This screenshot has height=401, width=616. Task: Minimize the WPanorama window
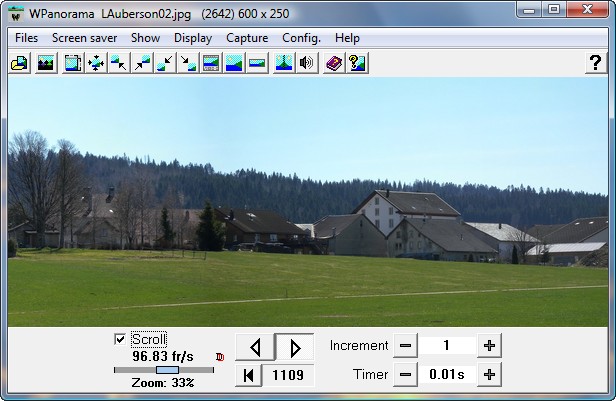529,9
